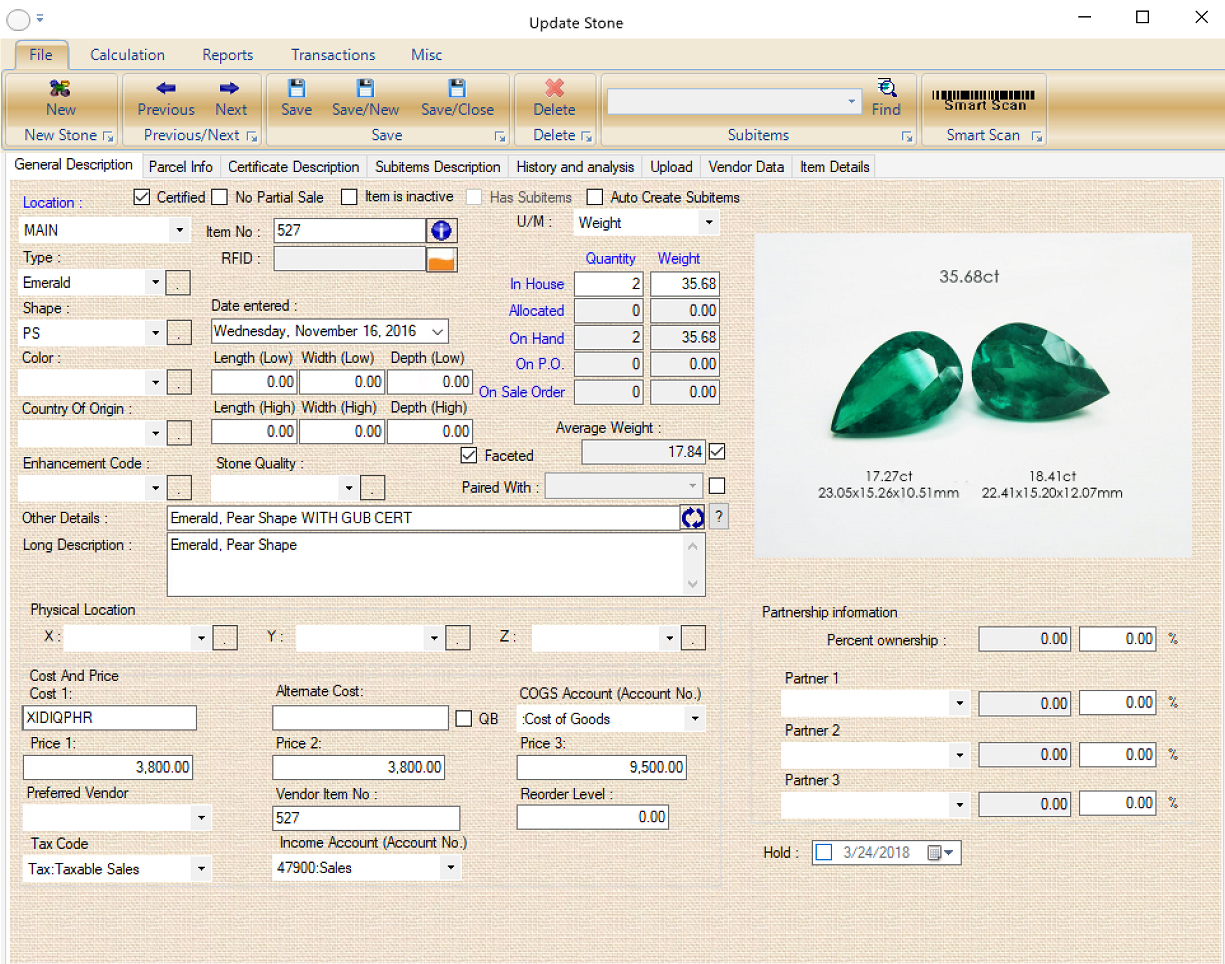The height and width of the screenshot is (964, 1225).
Task: Open the Calculation ribbon menu
Action: coord(127,55)
